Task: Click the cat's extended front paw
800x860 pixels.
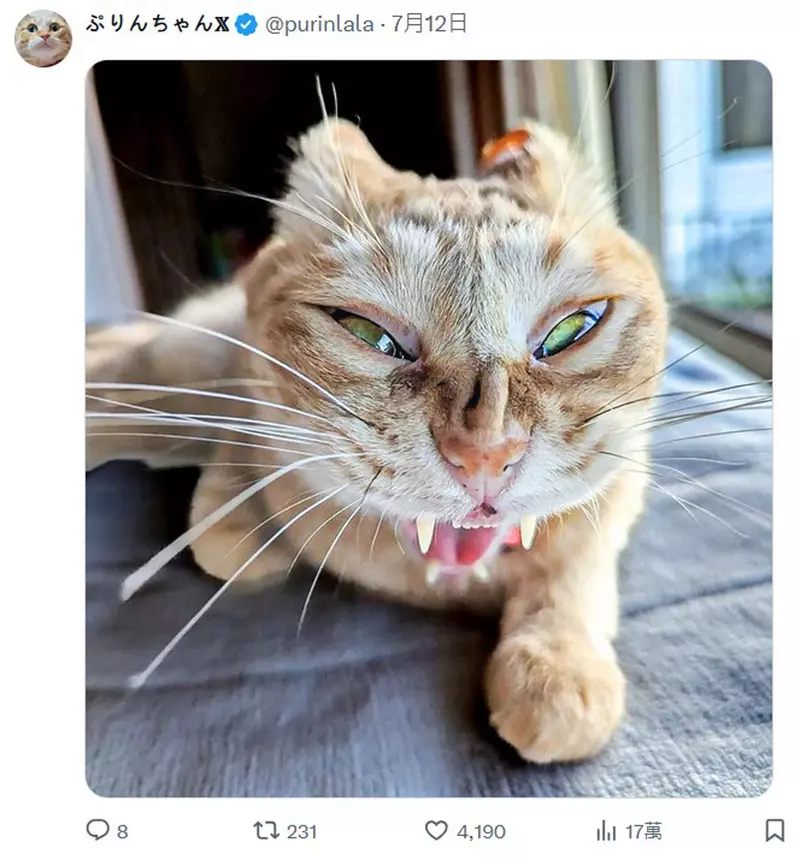Action: point(553,695)
